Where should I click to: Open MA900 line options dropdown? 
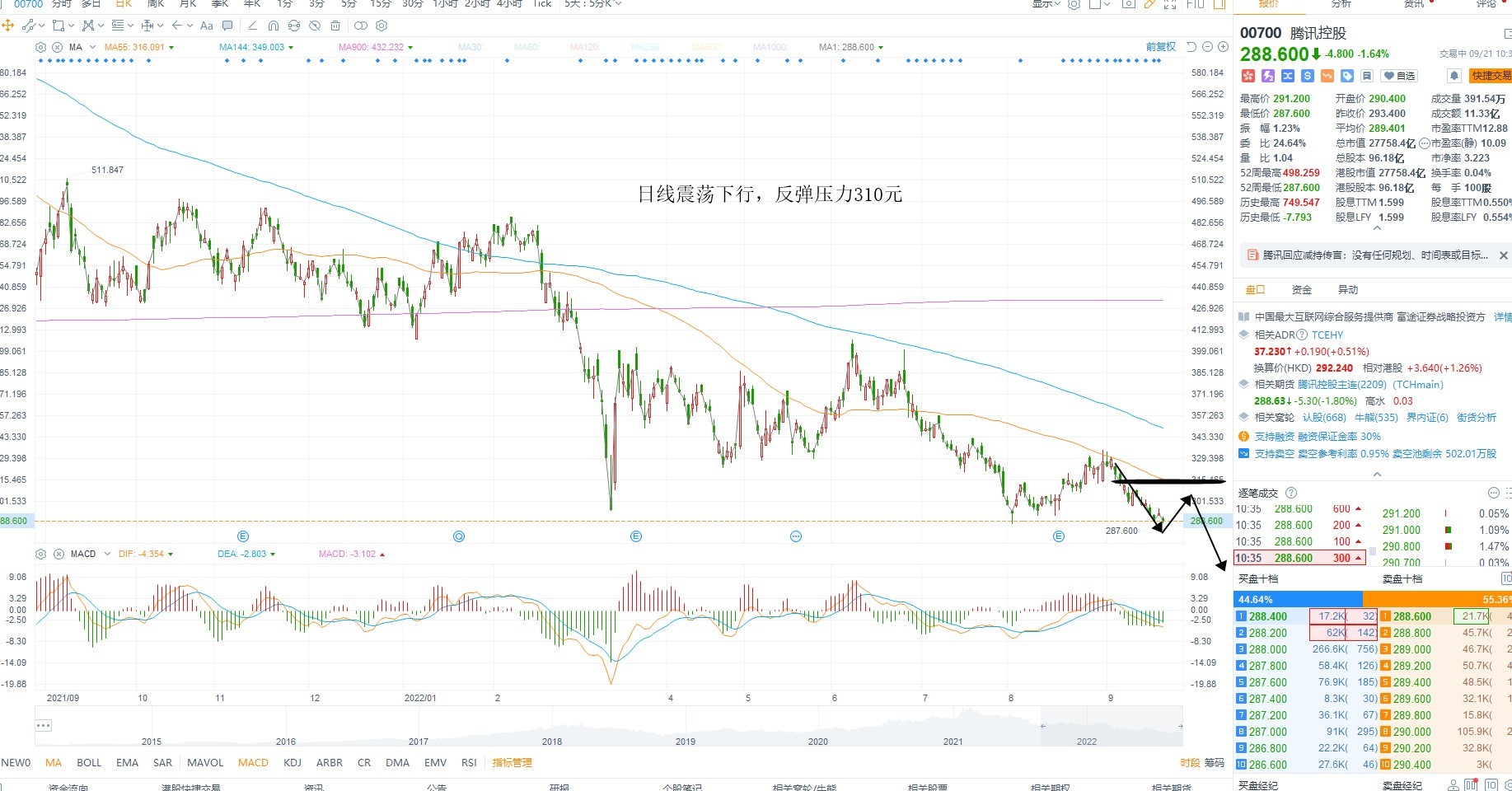(410, 48)
